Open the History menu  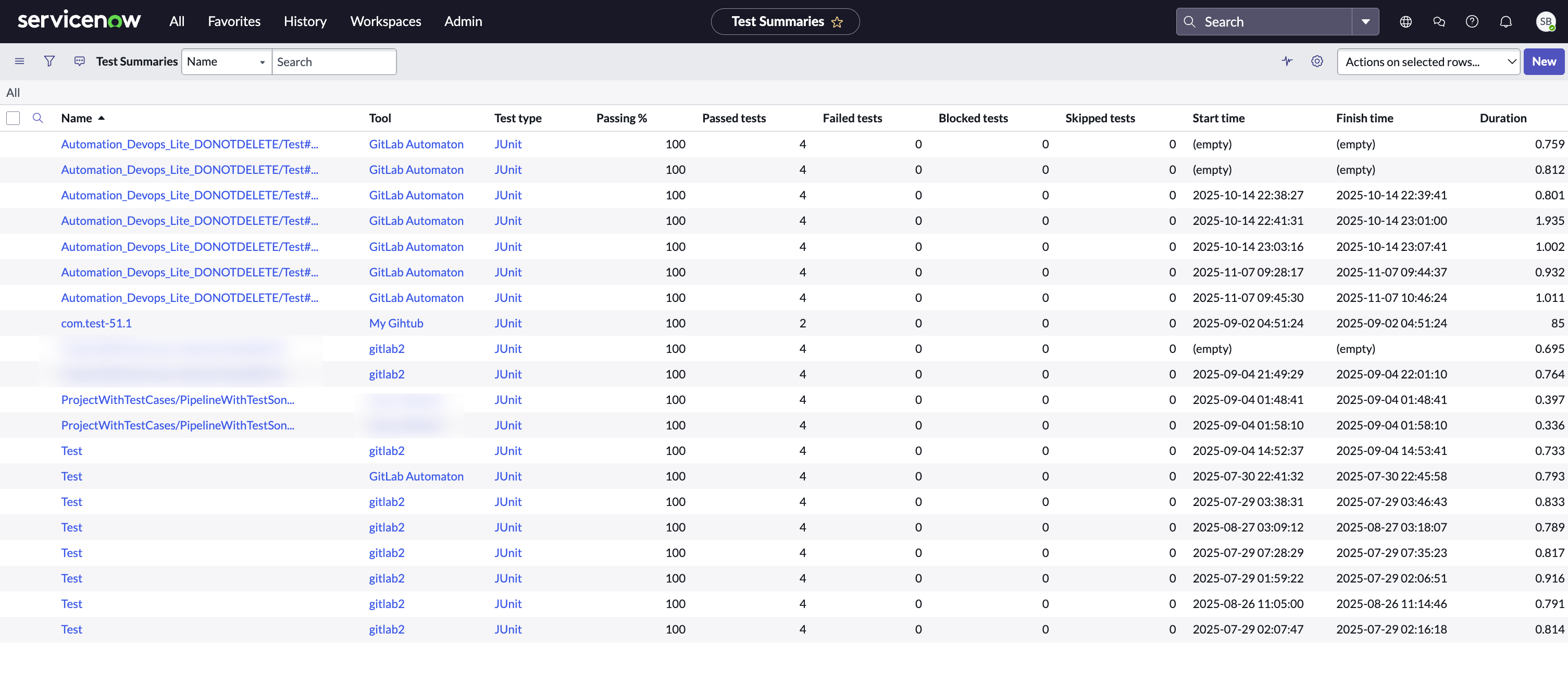tap(305, 21)
